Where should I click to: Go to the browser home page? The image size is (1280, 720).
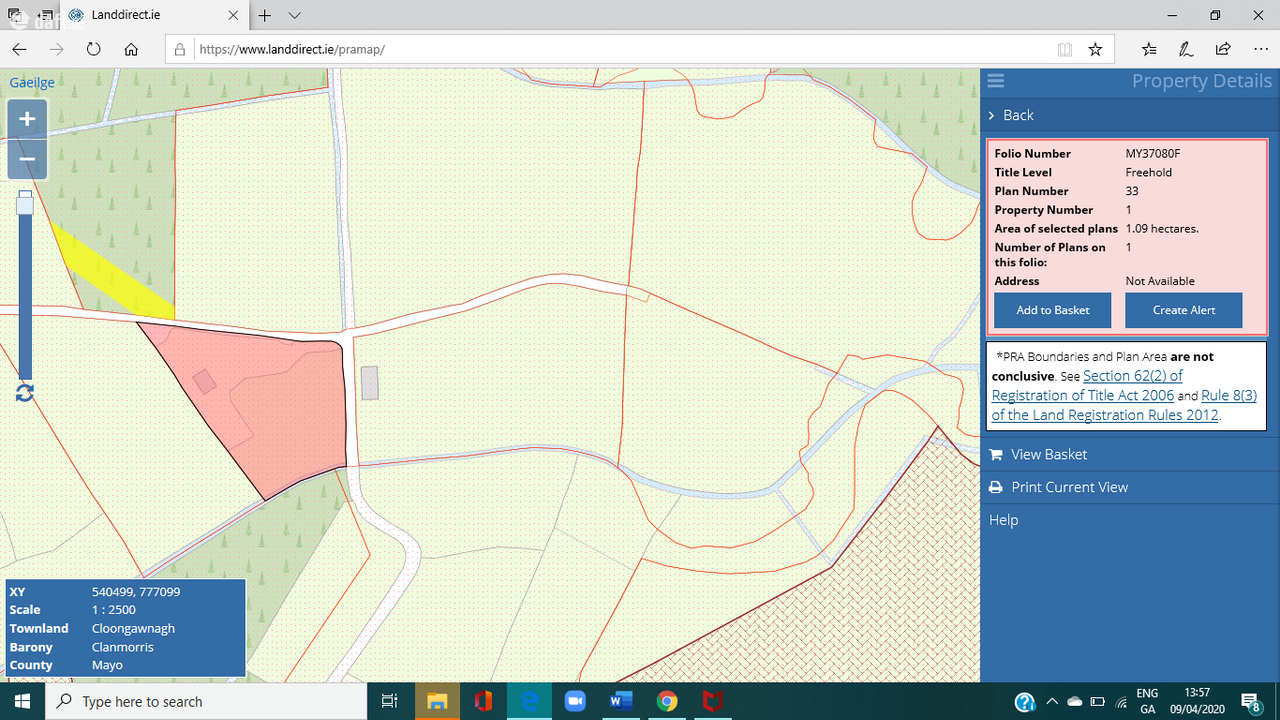(131, 49)
